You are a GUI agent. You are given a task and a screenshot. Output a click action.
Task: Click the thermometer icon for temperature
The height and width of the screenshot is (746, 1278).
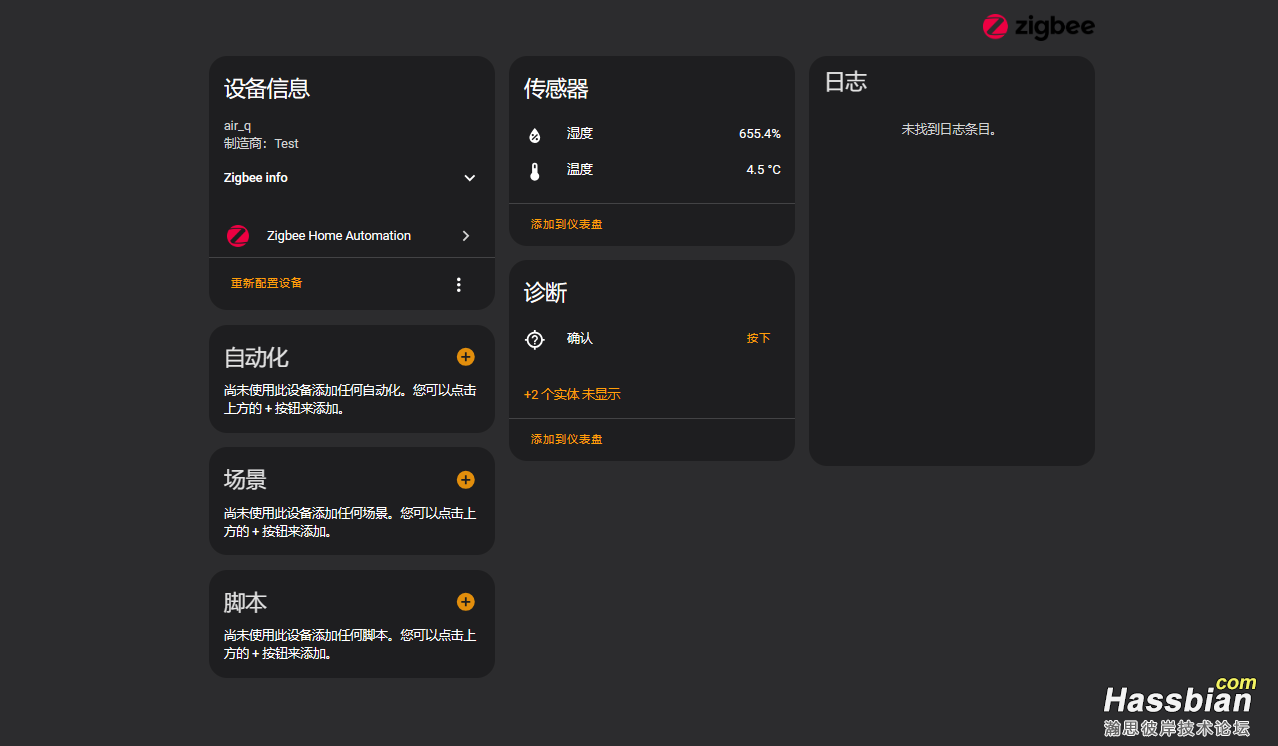click(x=535, y=171)
